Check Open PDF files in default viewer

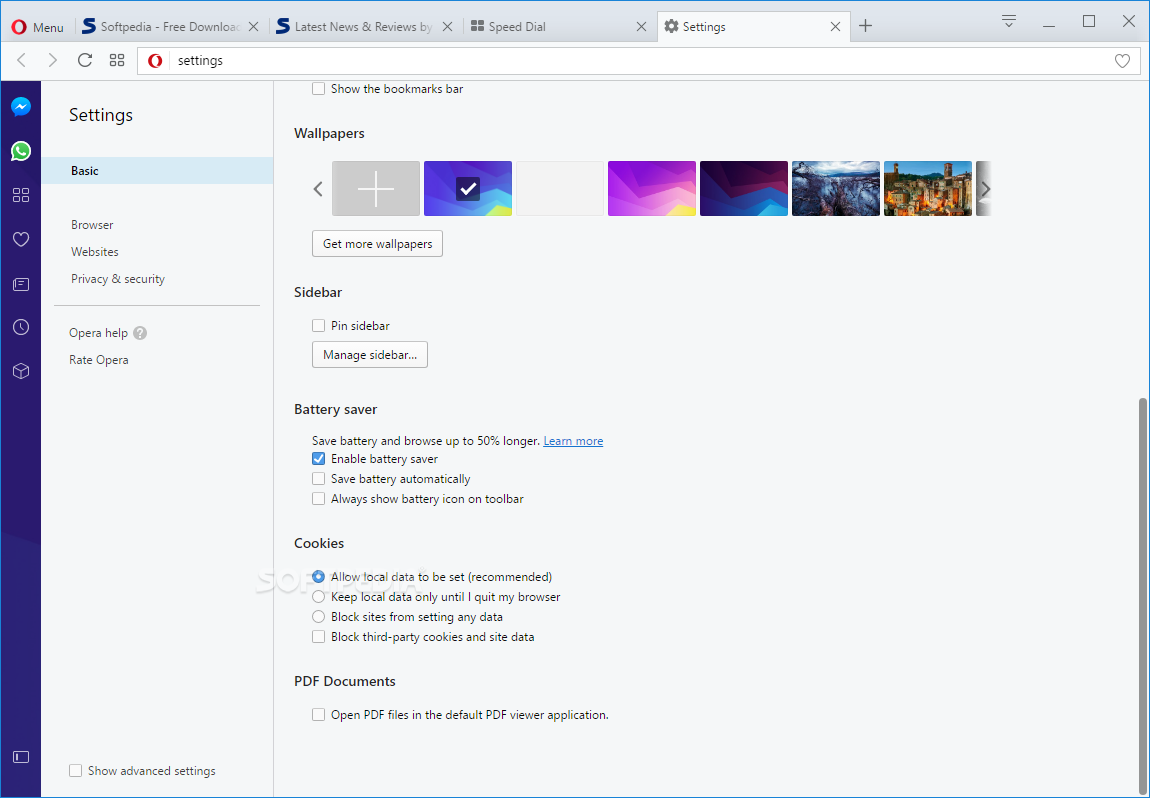(318, 714)
